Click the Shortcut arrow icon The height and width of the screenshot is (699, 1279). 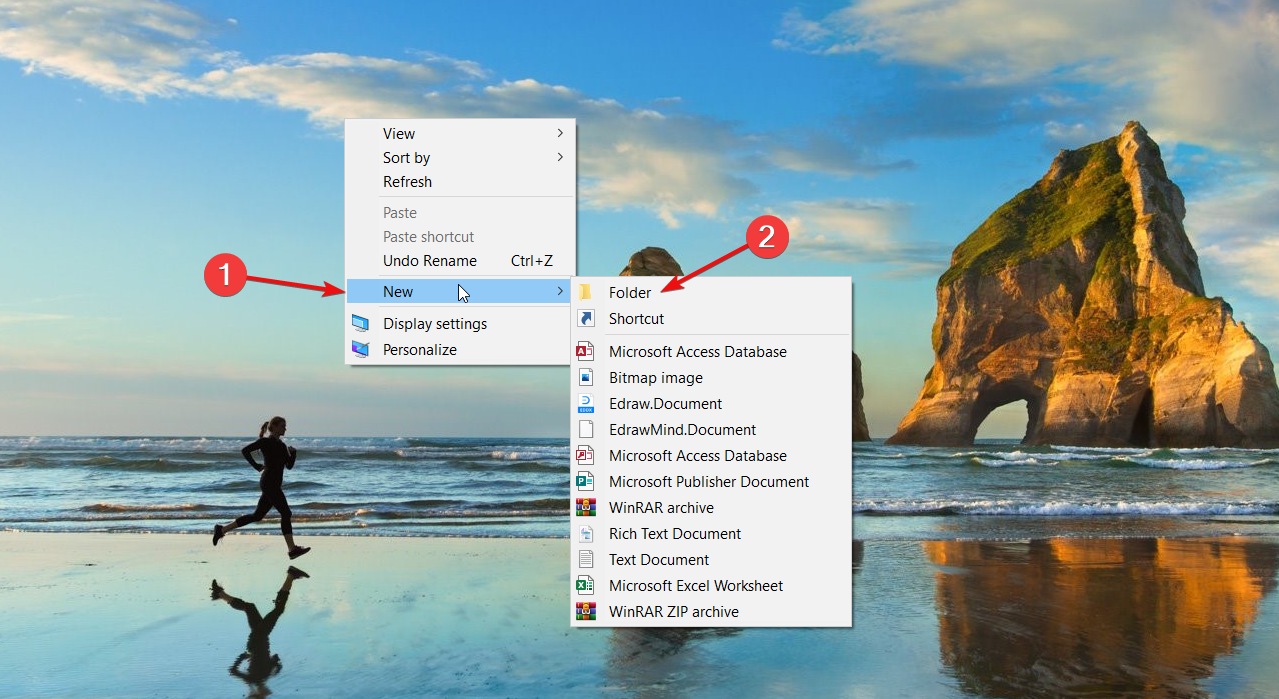[586, 319]
